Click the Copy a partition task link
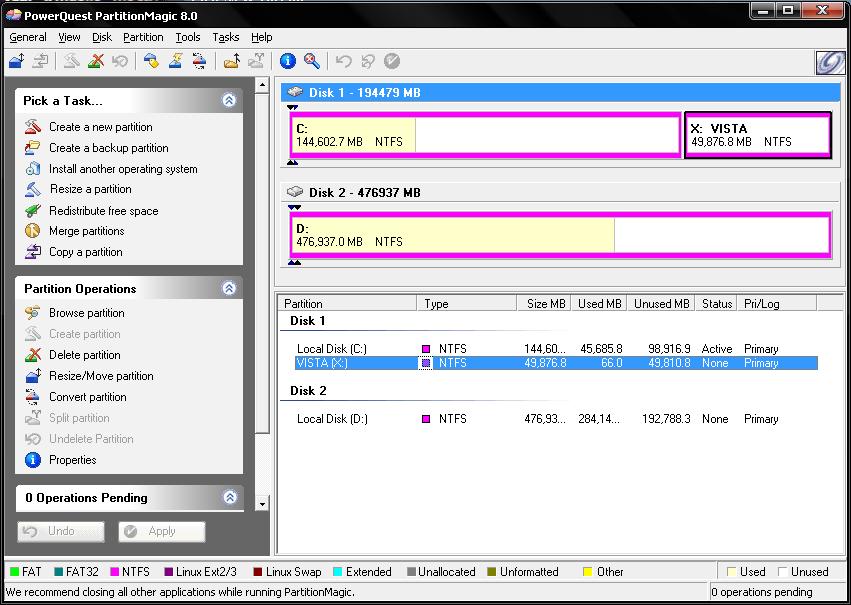This screenshot has height=605, width=851. pos(86,252)
